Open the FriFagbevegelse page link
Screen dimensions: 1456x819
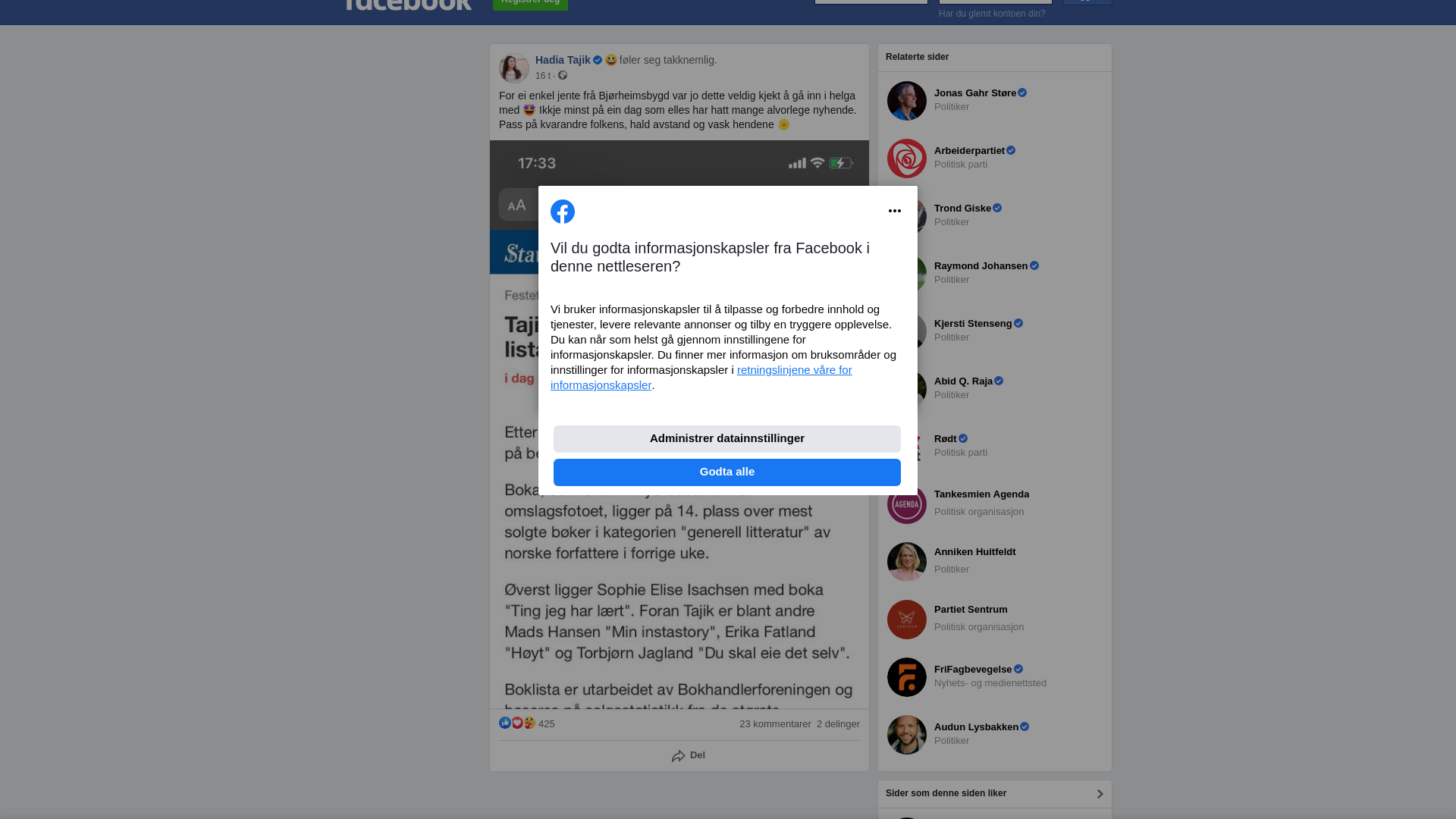tap(973, 670)
